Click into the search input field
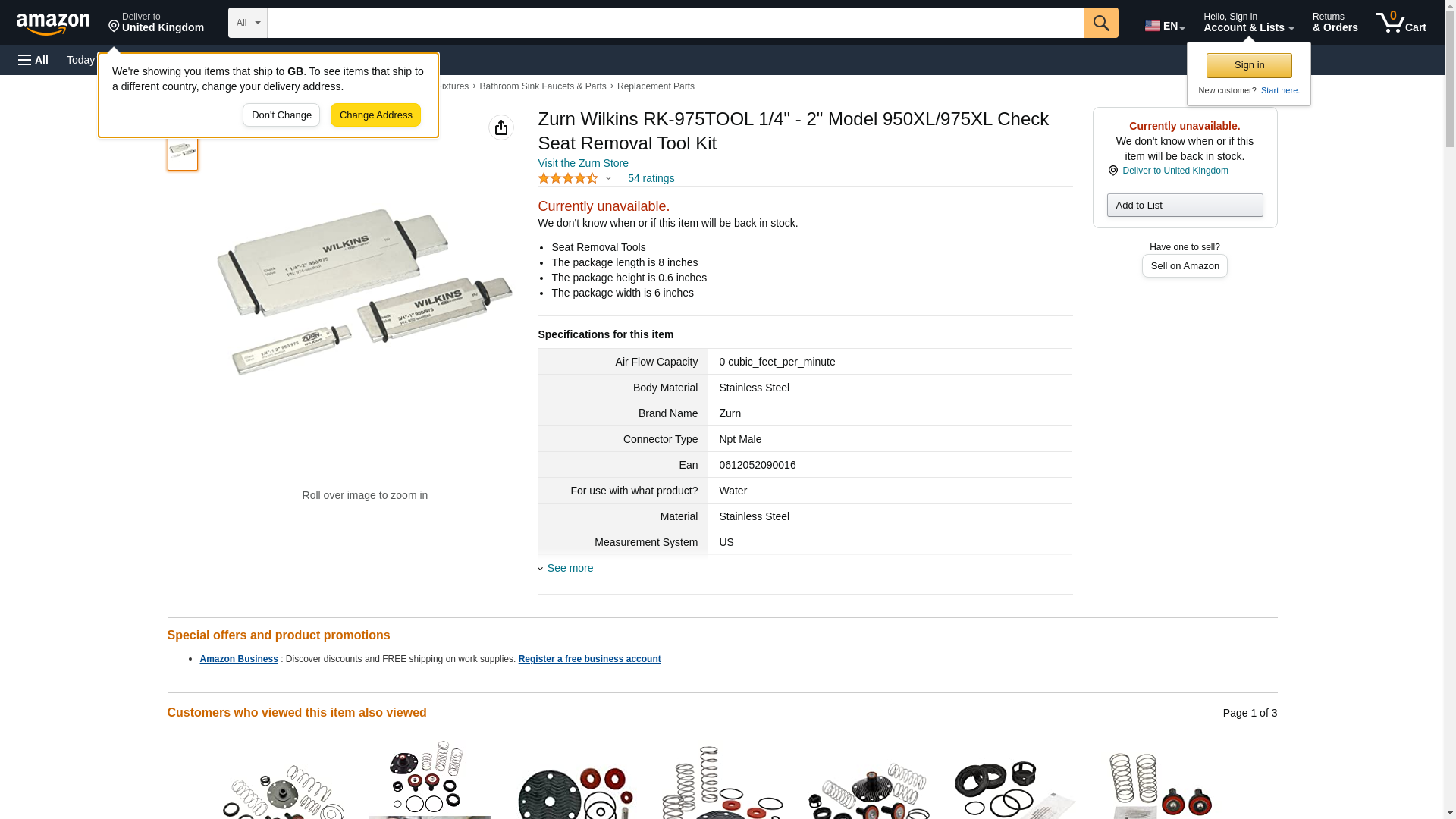Screen dimensions: 1456x819 click(x=676, y=23)
